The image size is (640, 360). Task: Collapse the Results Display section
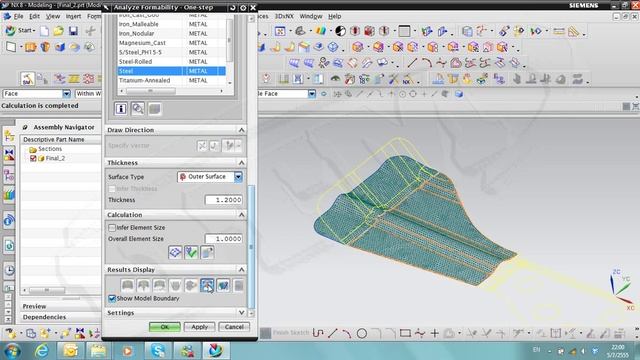242,270
